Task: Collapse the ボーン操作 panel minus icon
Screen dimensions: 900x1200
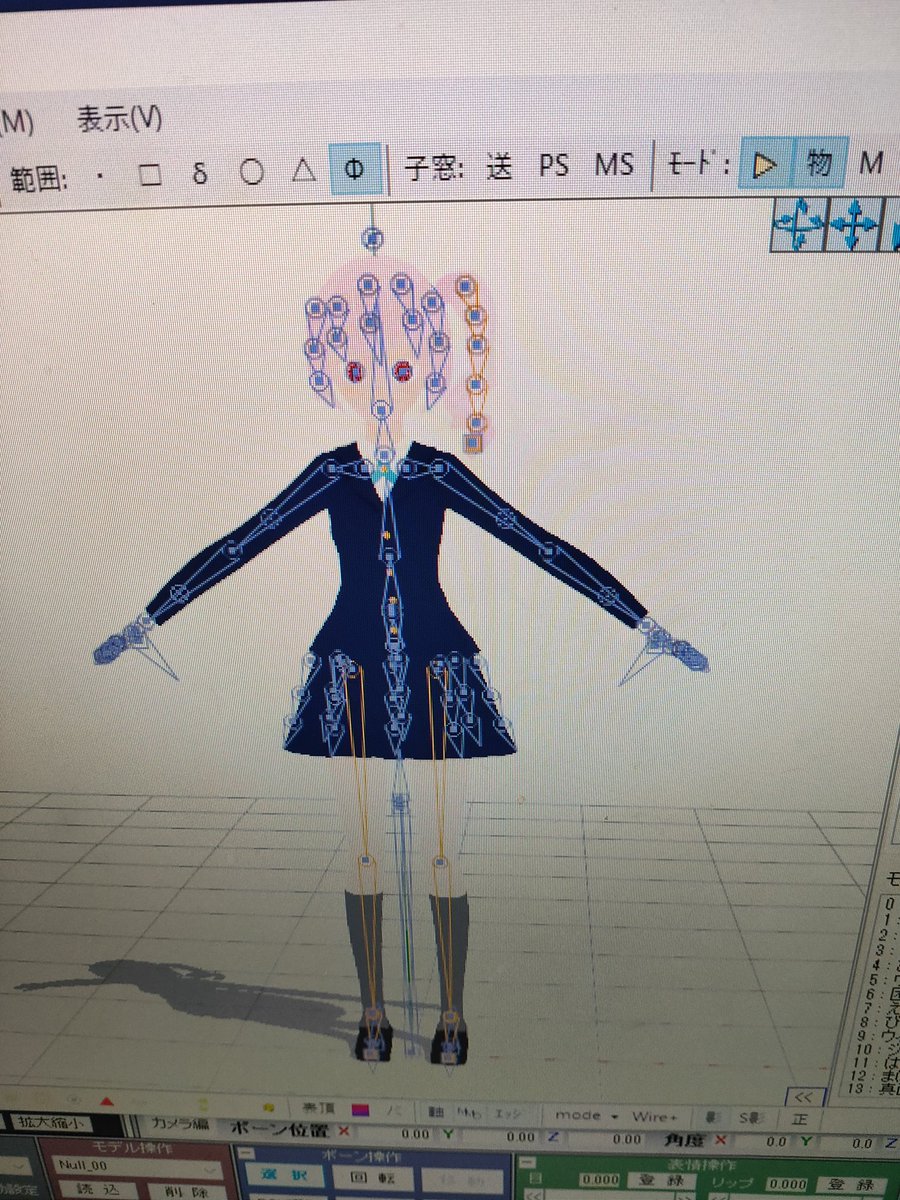Action: (x=248, y=1154)
